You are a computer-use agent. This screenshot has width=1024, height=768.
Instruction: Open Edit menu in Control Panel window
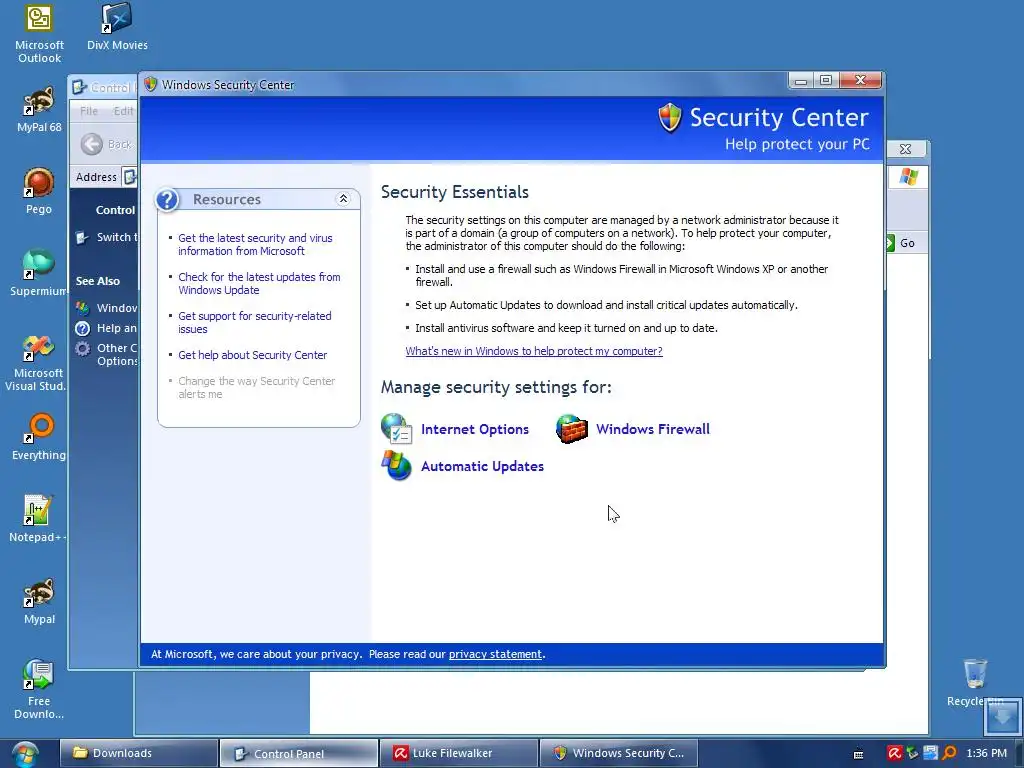[x=123, y=111]
